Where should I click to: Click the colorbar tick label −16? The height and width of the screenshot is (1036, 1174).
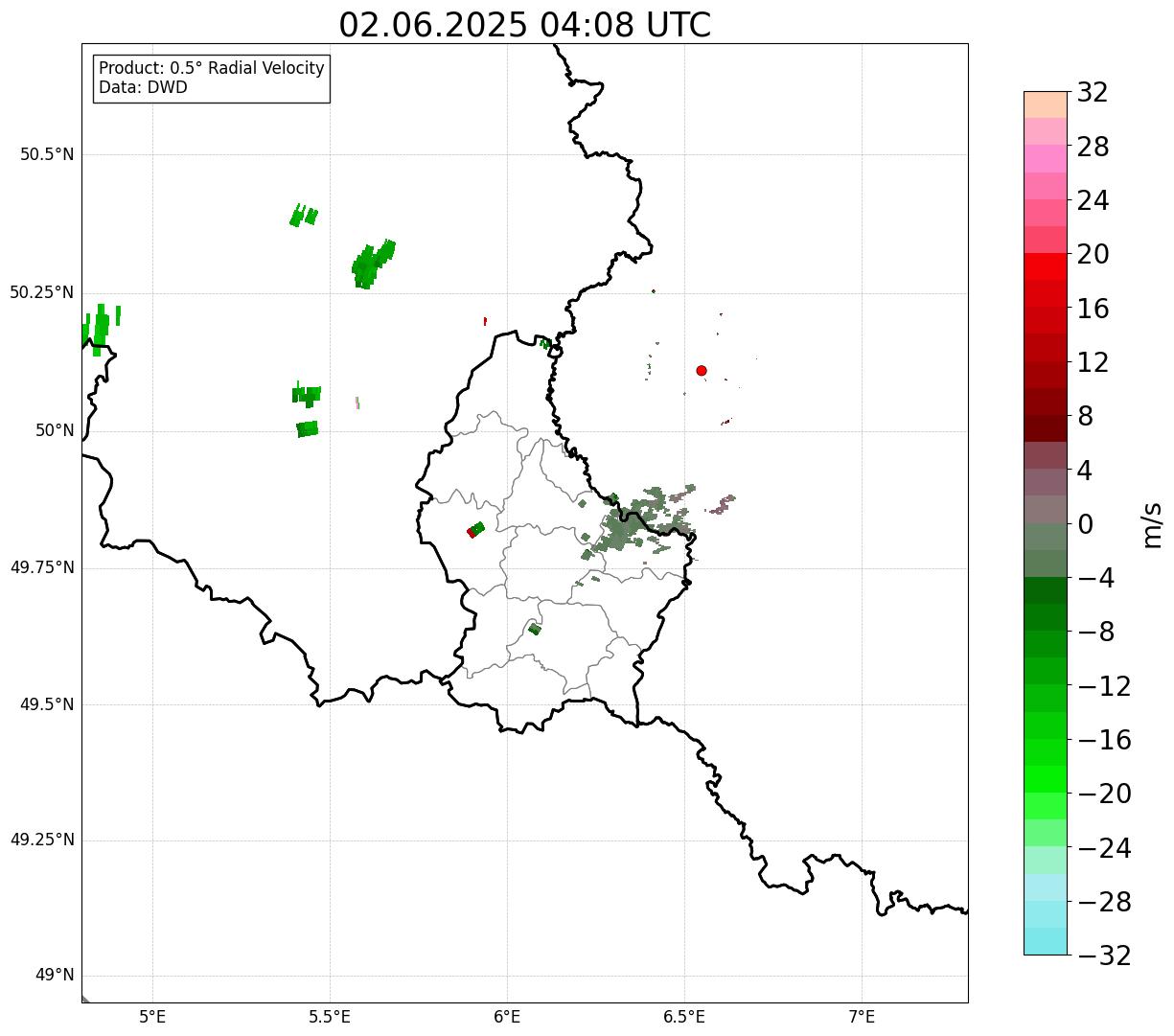pyautogui.click(x=1104, y=740)
